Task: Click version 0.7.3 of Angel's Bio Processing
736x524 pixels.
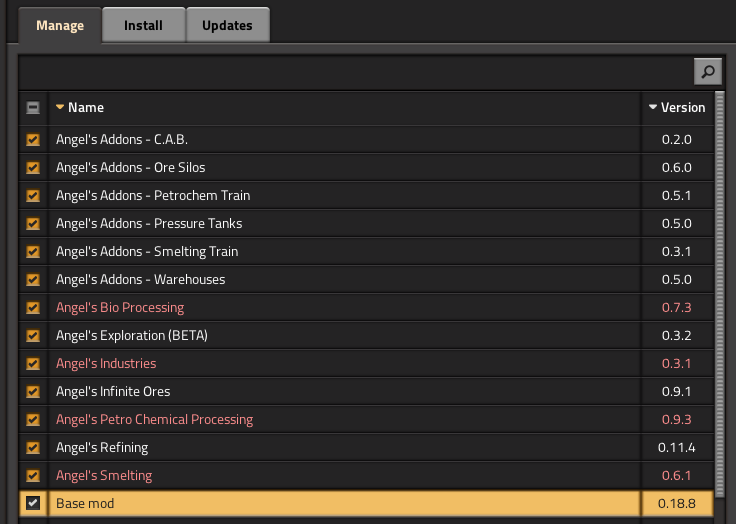Action: [676, 308]
